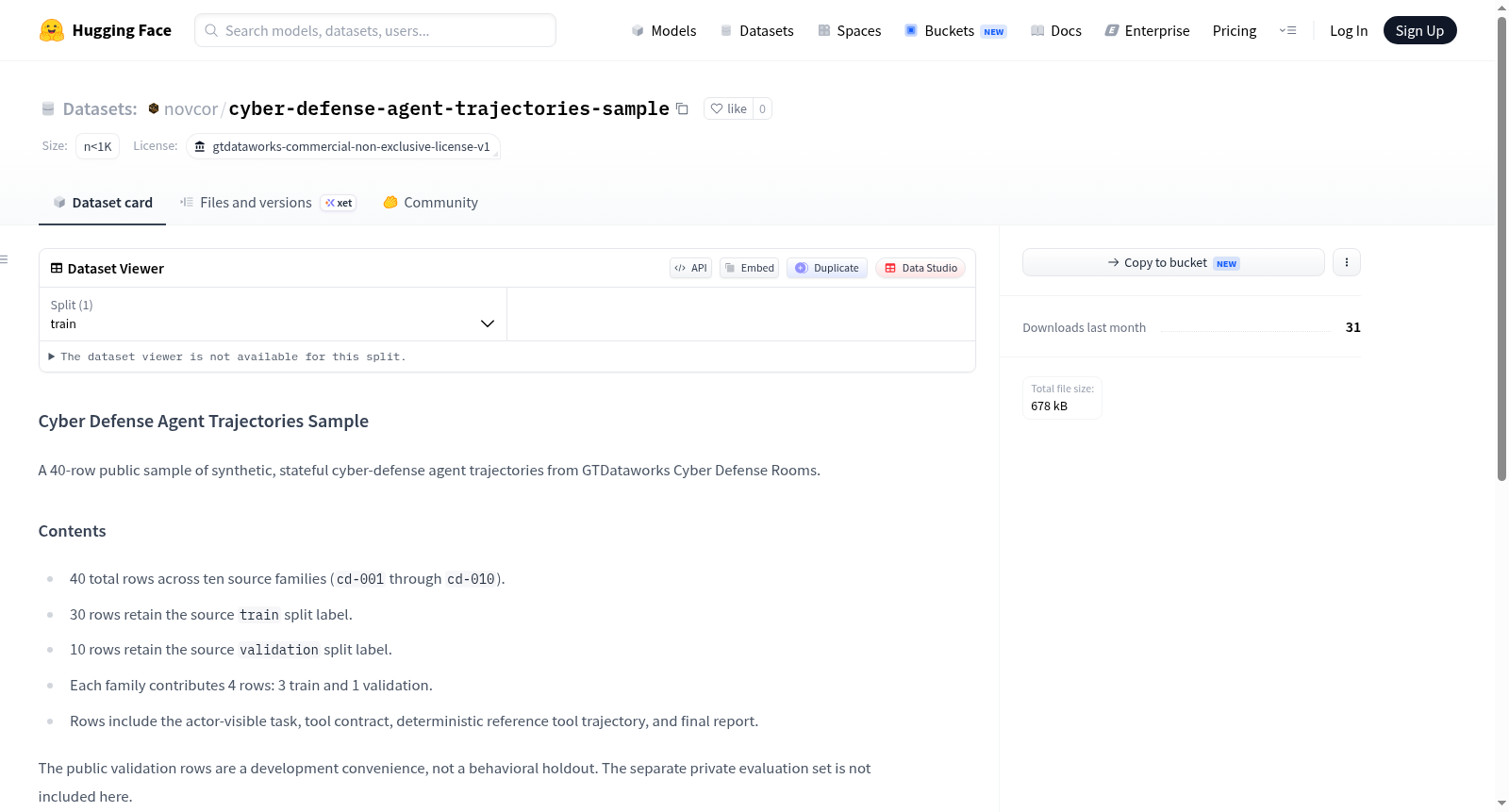Copy dataset name with the copy icon
The width and height of the screenshot is (1509, 812).
682,108
